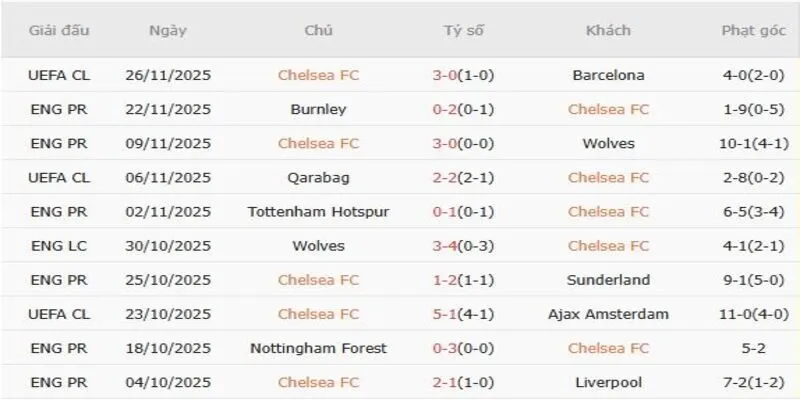Screen dimensions: 800x400
Task: Click the 'Giải đấu' column header
Action: pos(59,31)
